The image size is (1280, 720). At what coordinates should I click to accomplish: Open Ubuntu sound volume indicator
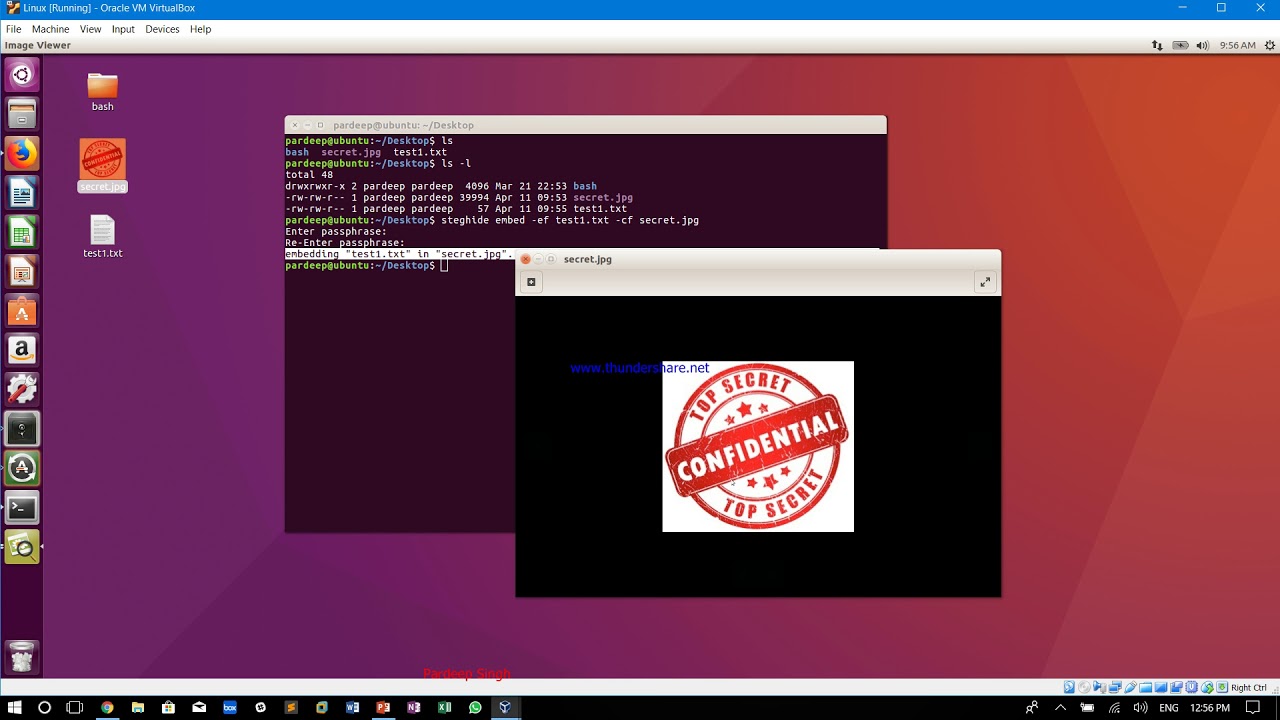1202,45
